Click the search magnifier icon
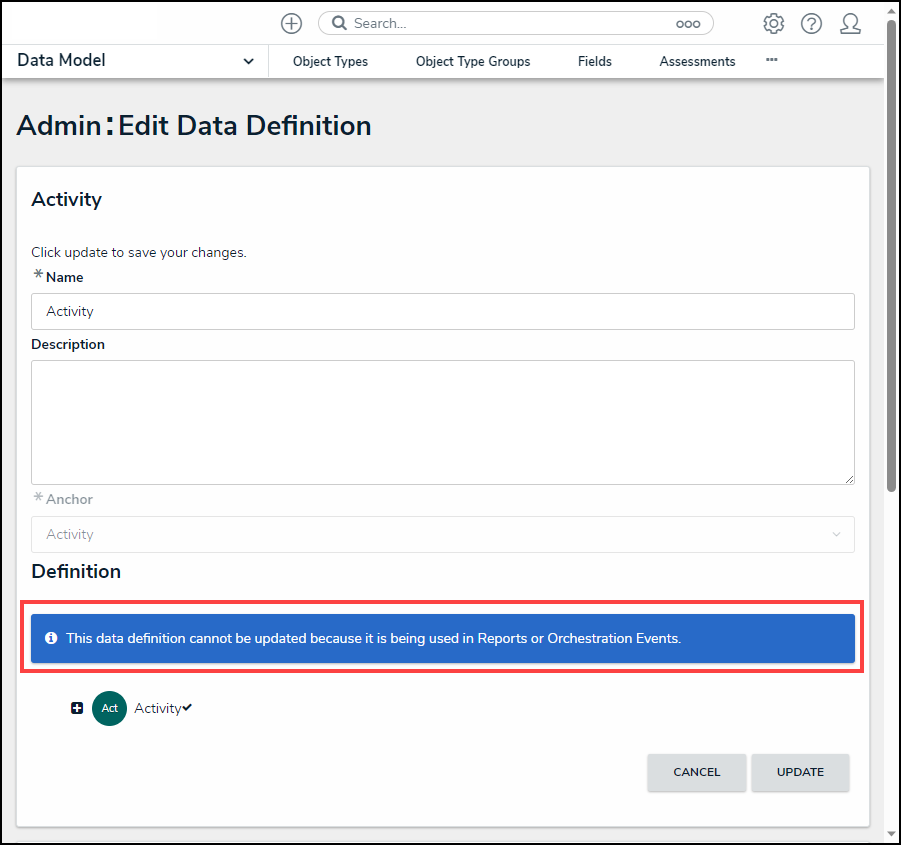 [339, 23]
